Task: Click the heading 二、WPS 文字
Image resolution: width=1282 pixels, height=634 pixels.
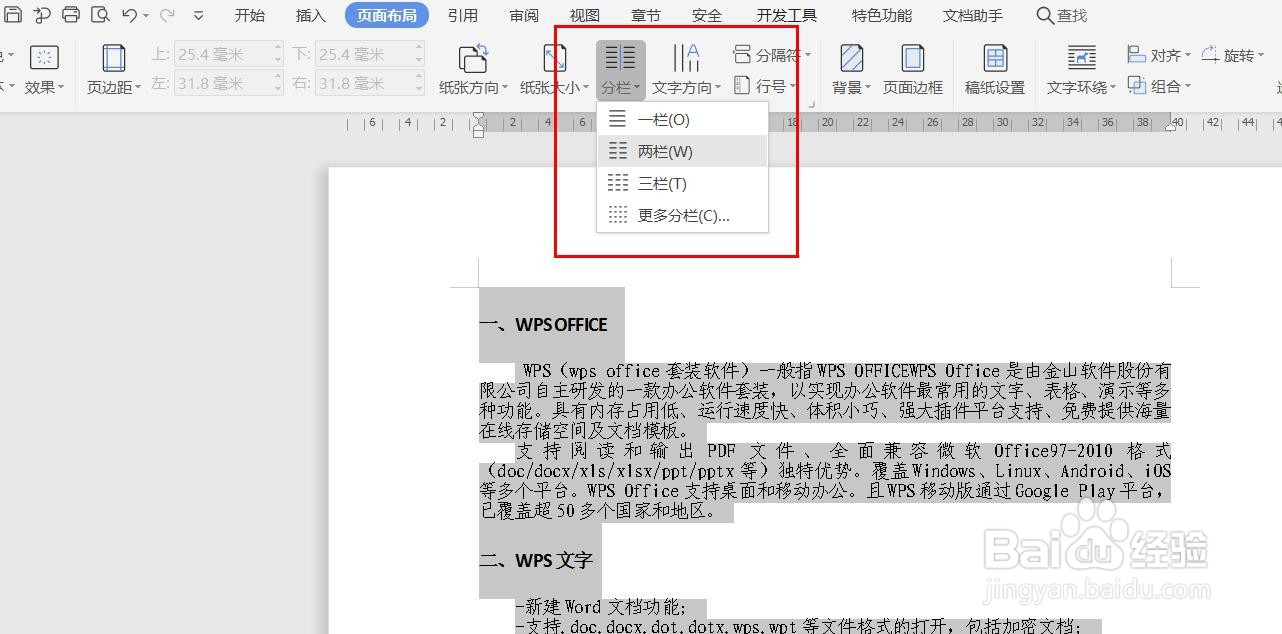Action: (x=536, y=561)
